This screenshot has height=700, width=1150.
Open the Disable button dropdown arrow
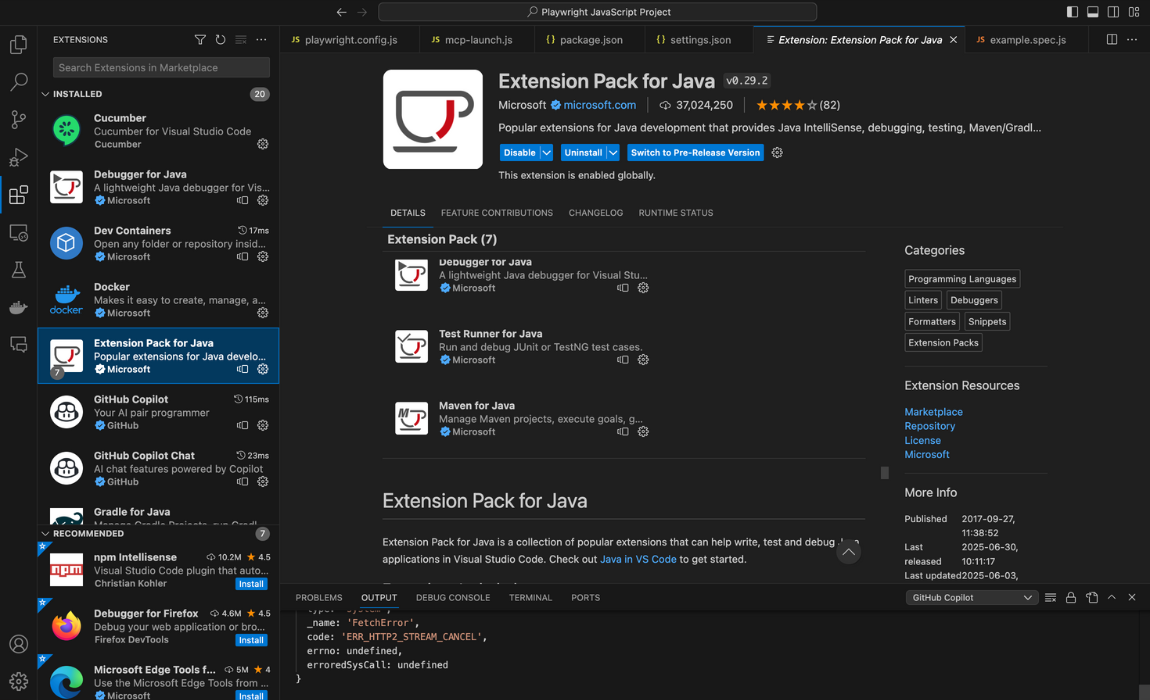pyautogui.click(x=547, y=152)
